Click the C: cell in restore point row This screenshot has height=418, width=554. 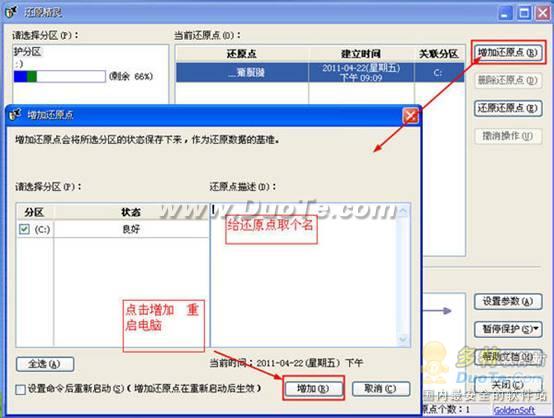[x=438, y=72]
